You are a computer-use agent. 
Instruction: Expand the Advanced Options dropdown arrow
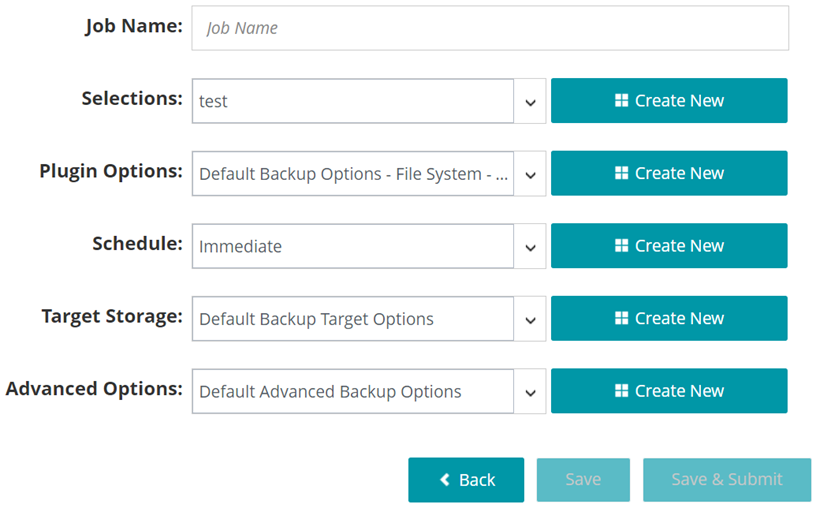[x=530, y=391]
